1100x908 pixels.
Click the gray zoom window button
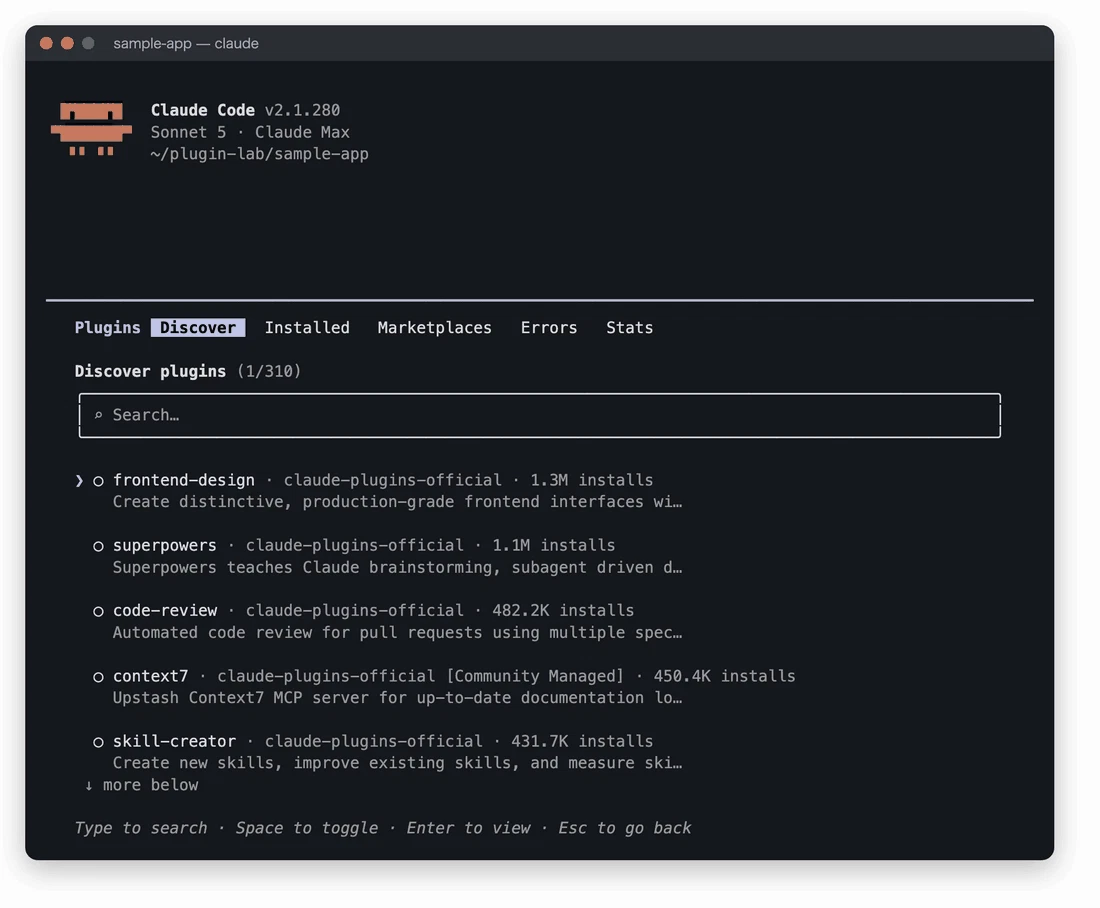click(88, 44)
